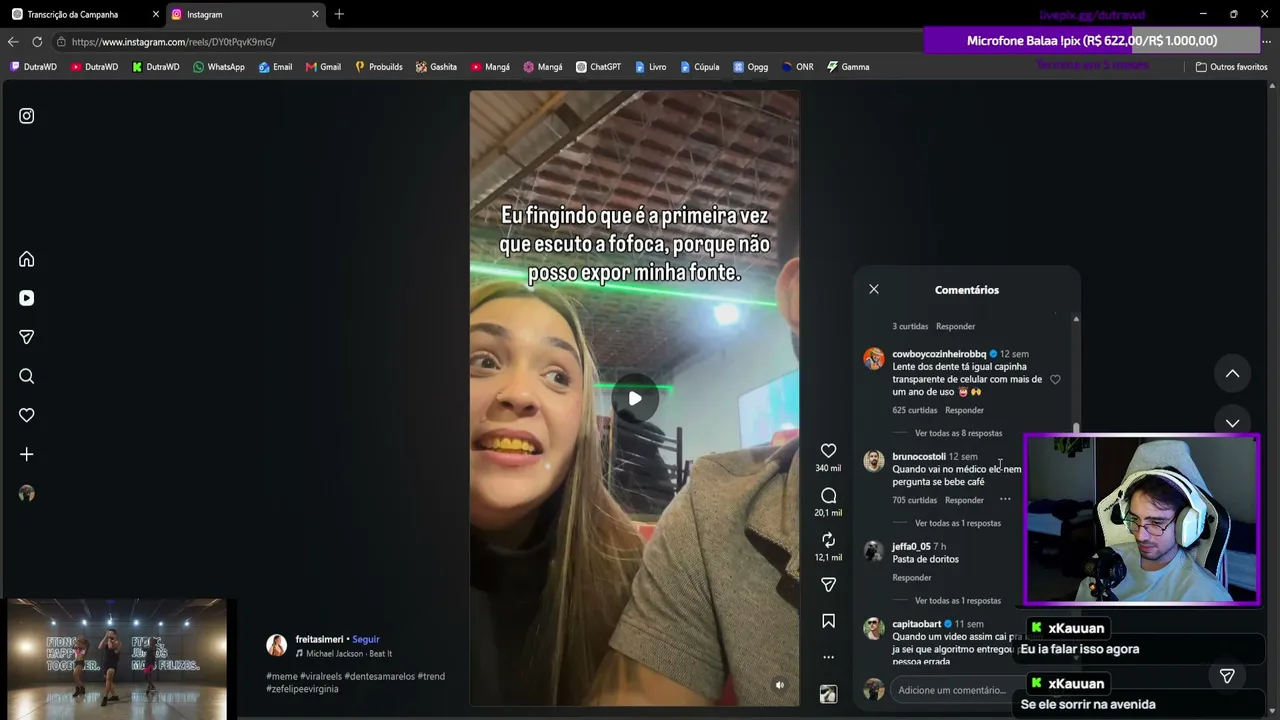Like the reel with the heart icon

coord(828,451)
